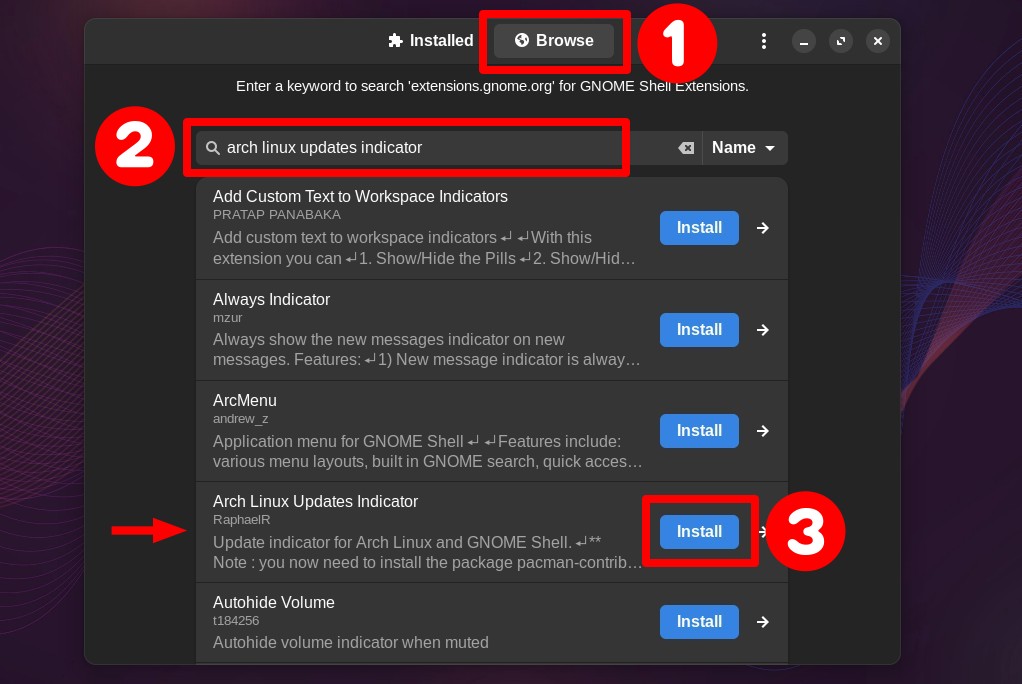Focus the extension search field
This screenshot has width=1022, height=684.
click(449, 148)
